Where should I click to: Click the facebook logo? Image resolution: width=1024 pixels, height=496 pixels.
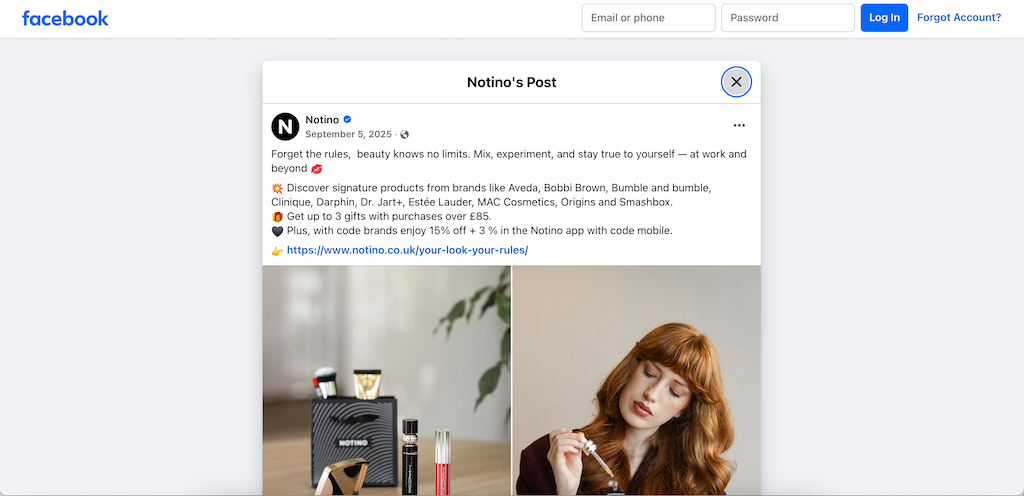coord(65,18)
